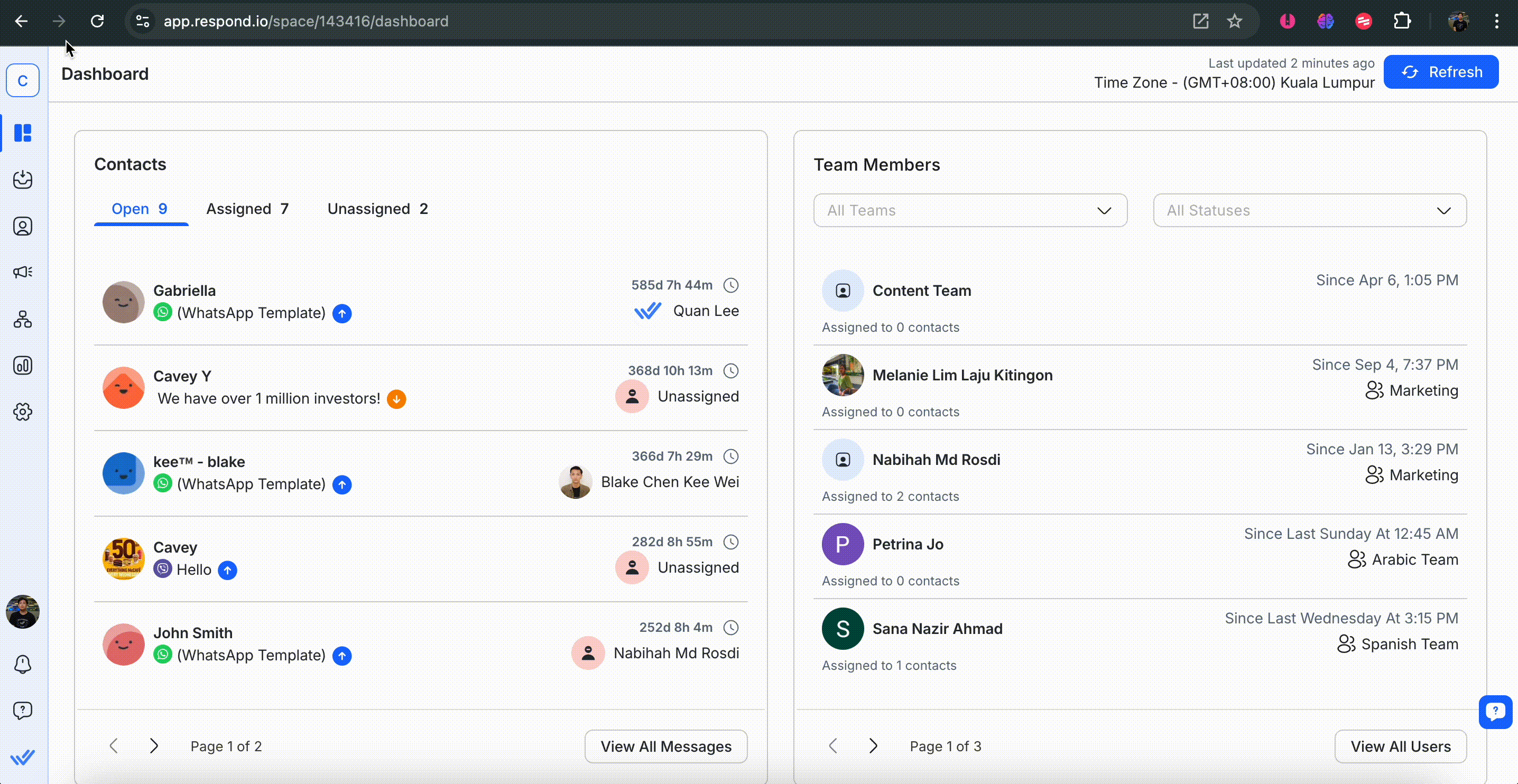Bookmark page with the star icon
1518x784 pixels.
[x=1234, y=21]
